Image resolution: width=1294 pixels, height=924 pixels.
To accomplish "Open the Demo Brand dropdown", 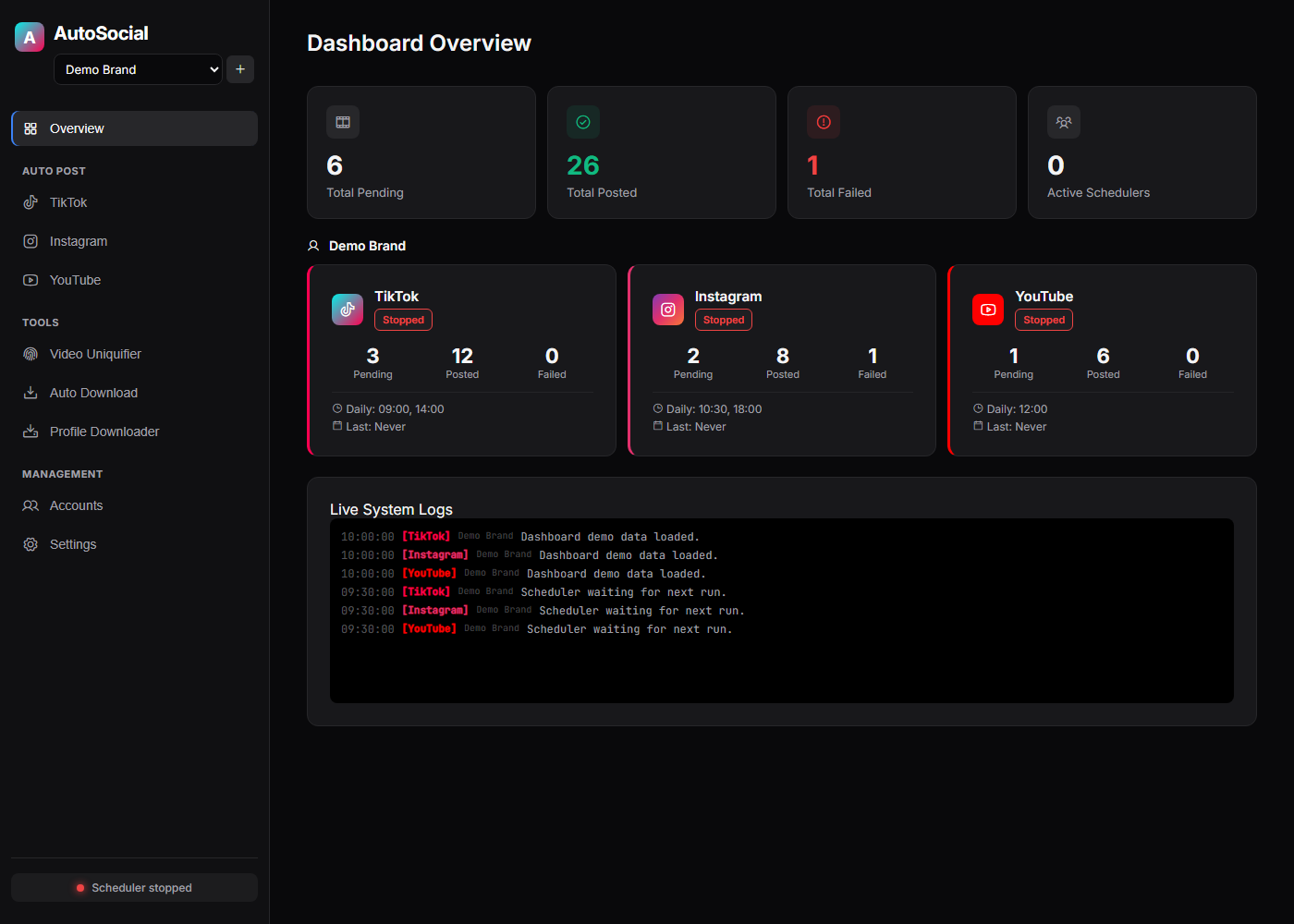I will tap(138, 69).
